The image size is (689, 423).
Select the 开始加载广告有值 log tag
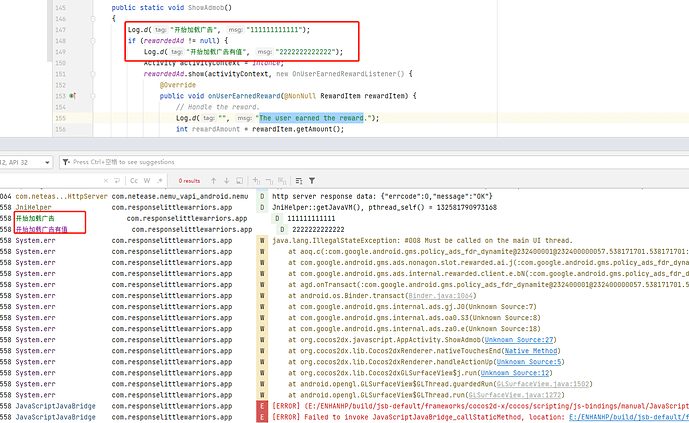point(41,229)
